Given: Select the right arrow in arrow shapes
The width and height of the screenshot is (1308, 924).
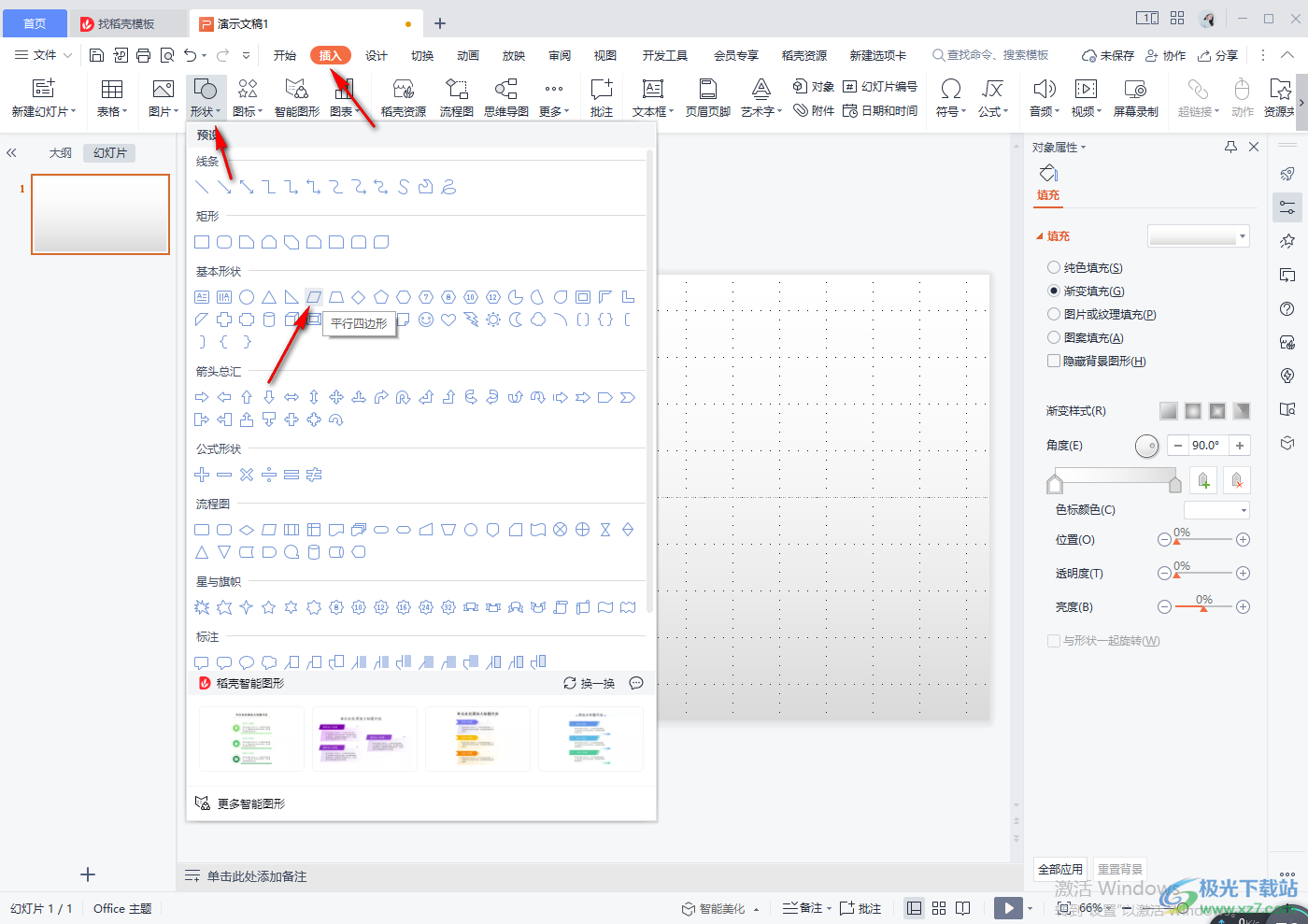Looking at the screenshot, I should (202, 397).
